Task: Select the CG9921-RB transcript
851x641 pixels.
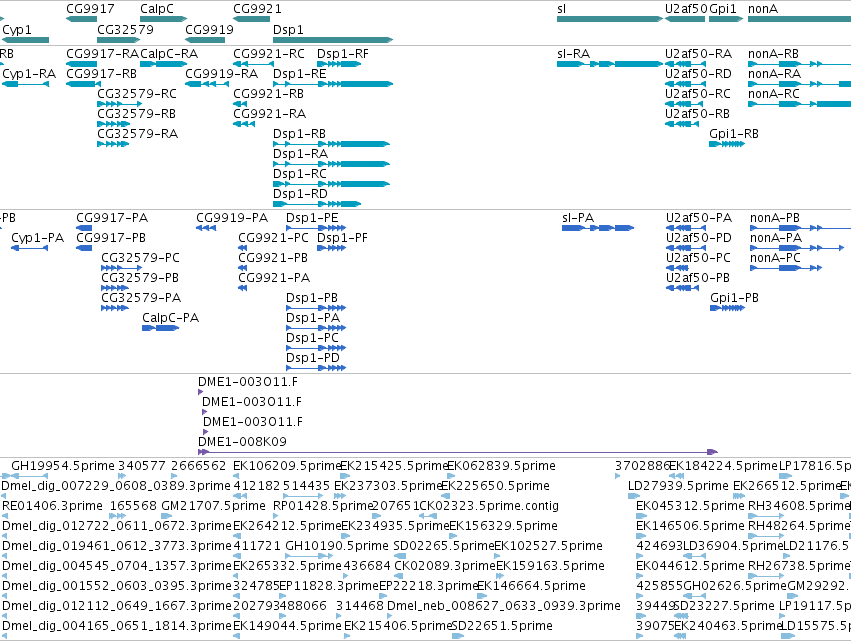Action: pyautogui.click(x=240, y=104)
